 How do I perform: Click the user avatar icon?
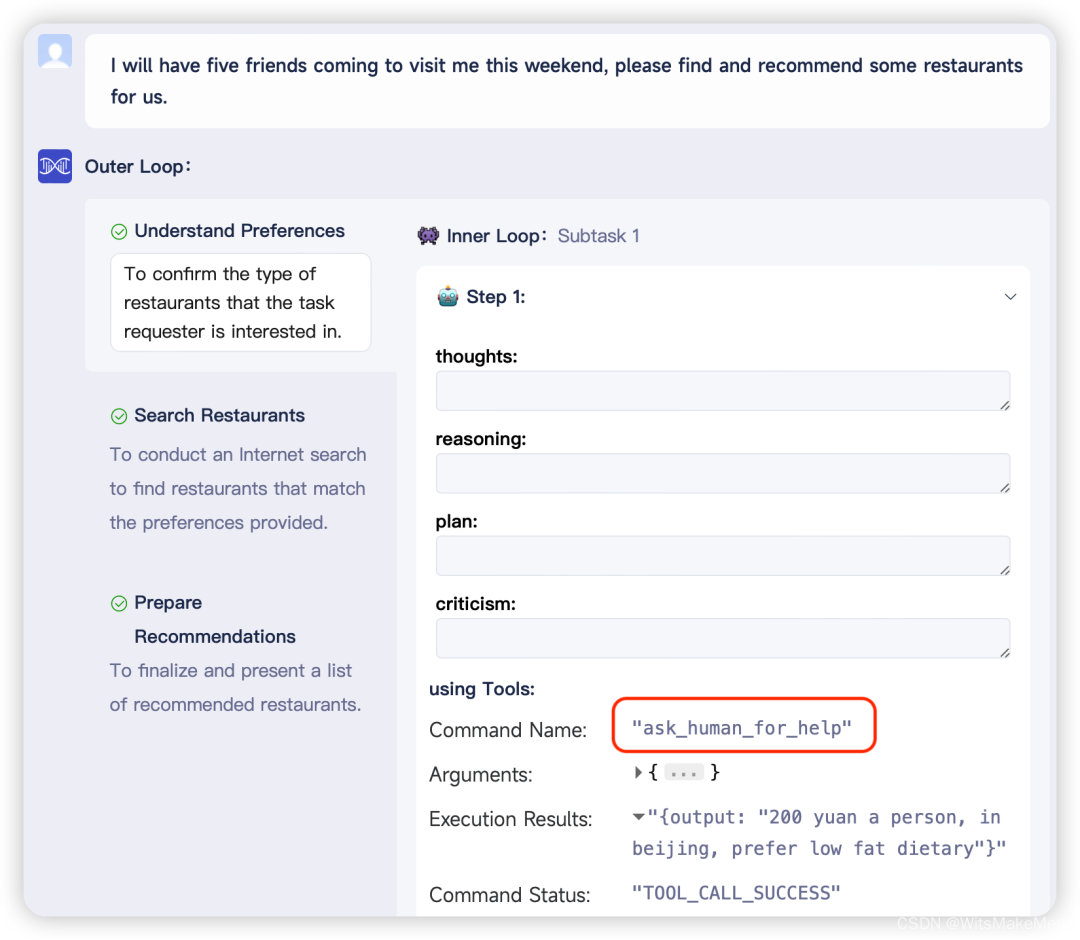[x=55, y=51]
